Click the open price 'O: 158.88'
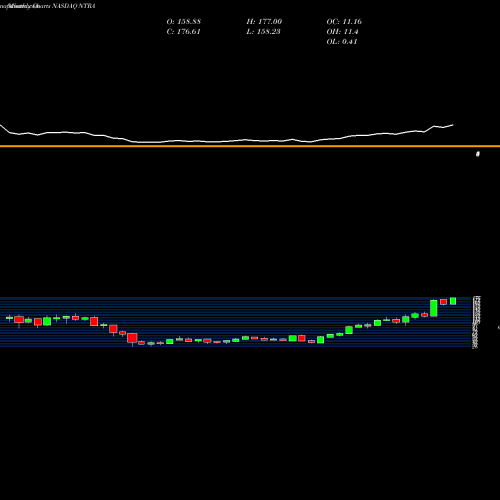Viewport: 500px width, 500px height. click(184, 22)
